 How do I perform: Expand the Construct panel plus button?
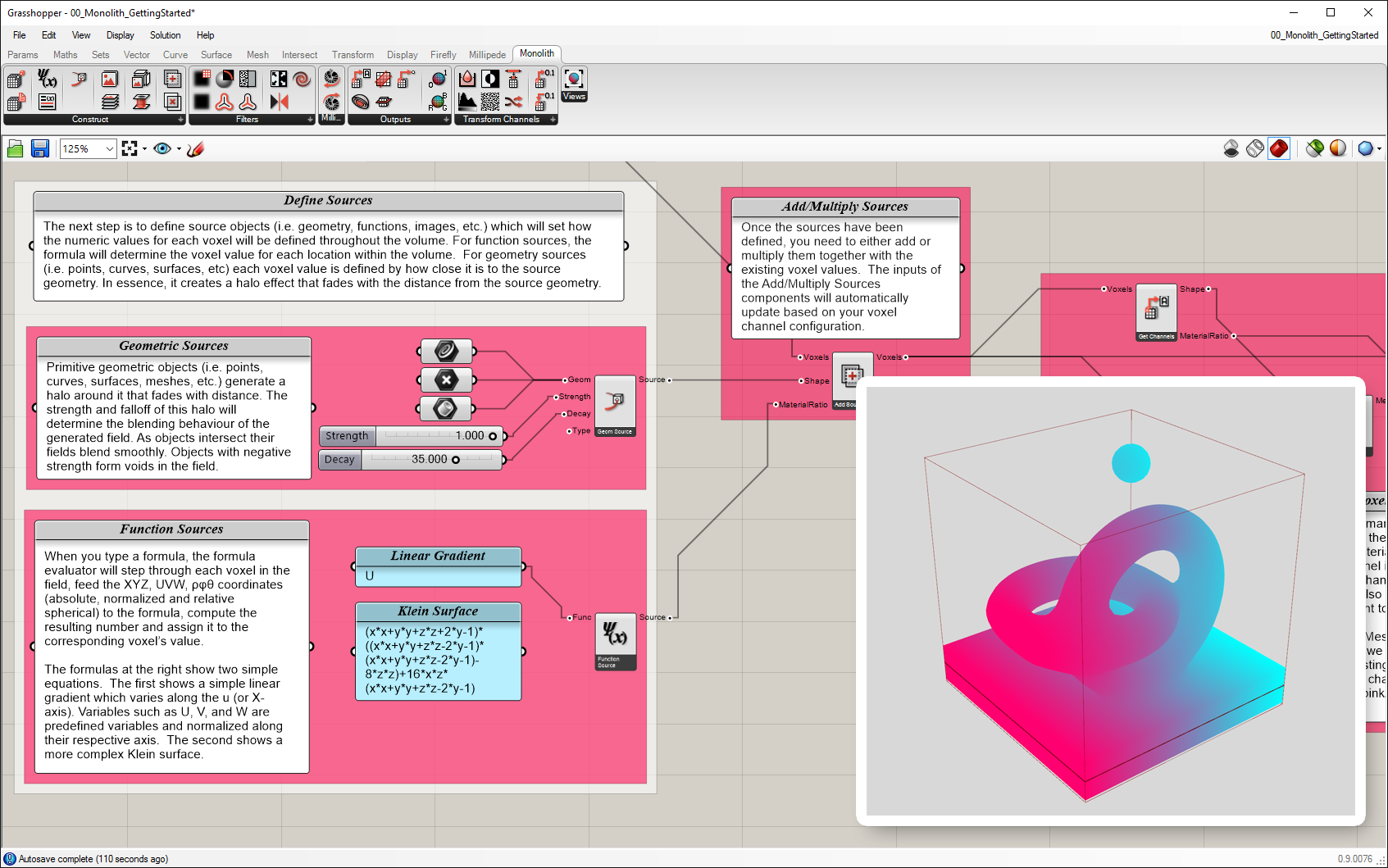pos(180,120)
